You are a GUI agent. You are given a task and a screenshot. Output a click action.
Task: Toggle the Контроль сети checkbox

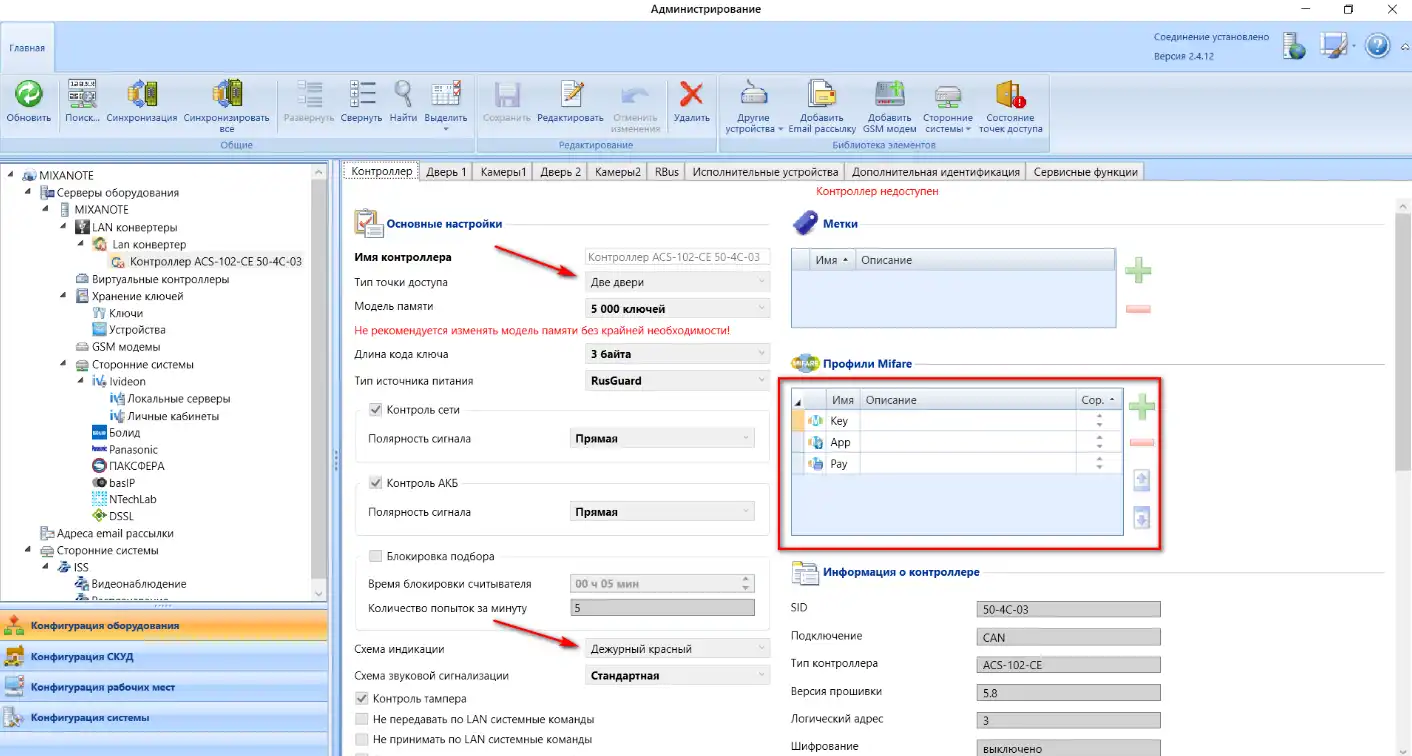point(377,410)
